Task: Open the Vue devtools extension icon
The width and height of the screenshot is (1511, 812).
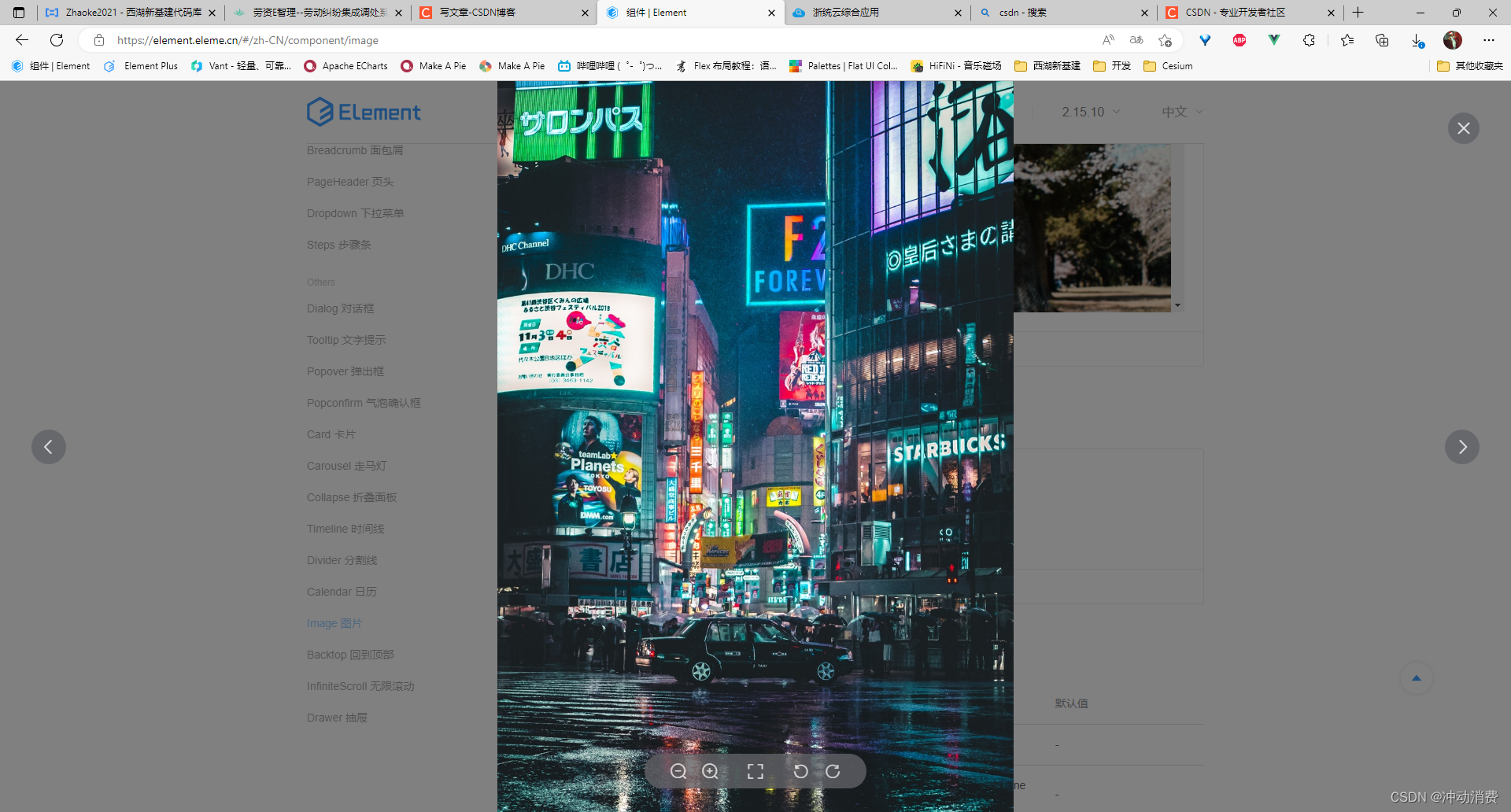Action: click(1274, 40)
